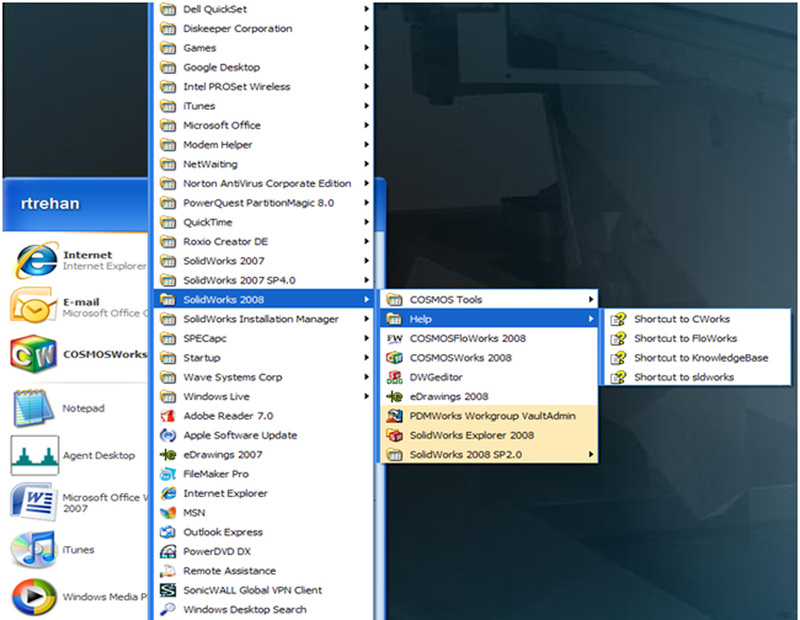The image size is (800, 620).
Task: Click the Apple Software Update icon
Action: point(168,435)
